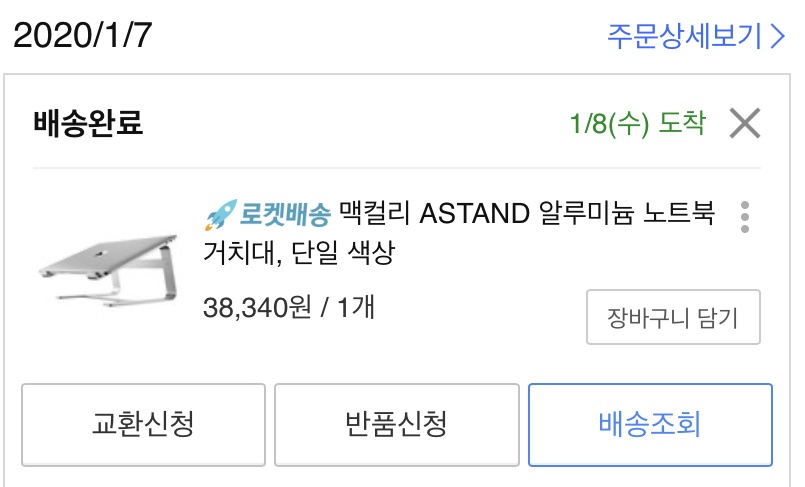Viewport: 805px width, 487px height.
Task: Dismiss the order card with the X icon
Action: point(744,123)
